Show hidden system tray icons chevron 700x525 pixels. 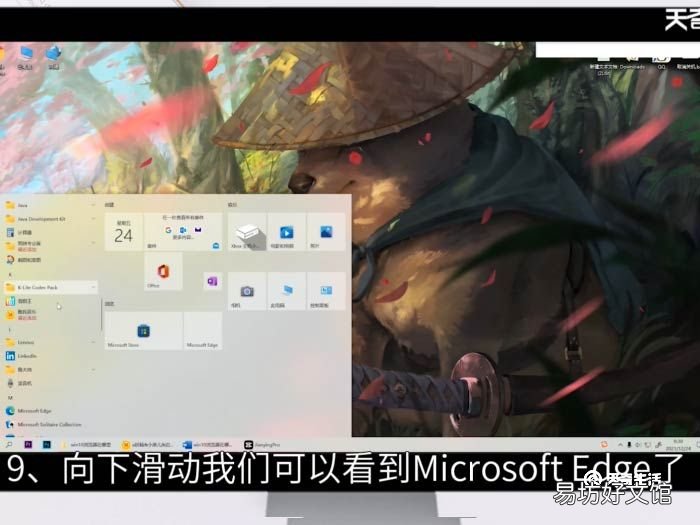coord(620,445)
